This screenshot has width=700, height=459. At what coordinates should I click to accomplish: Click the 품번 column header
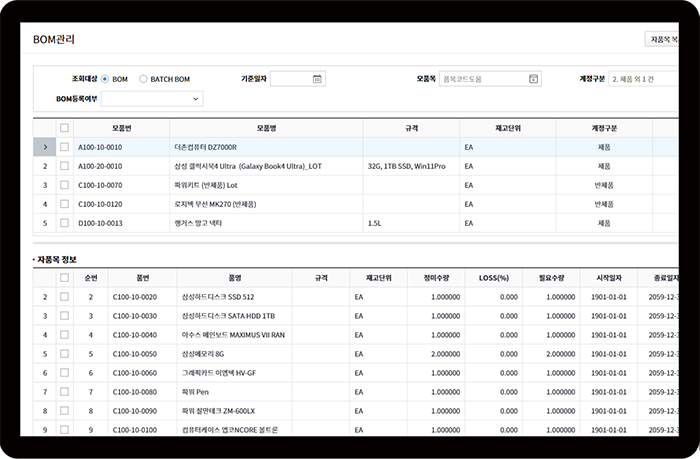point(142,278)
